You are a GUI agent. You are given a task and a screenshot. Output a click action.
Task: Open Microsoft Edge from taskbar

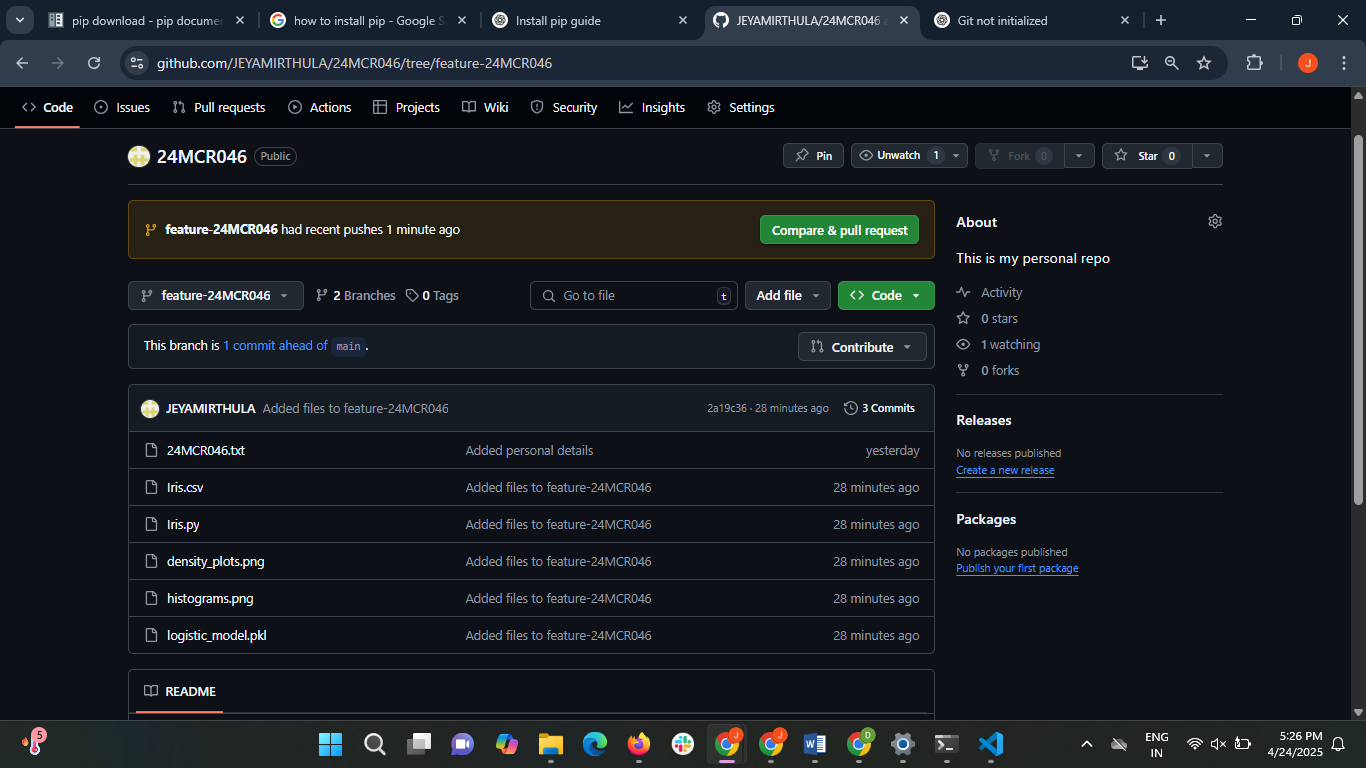[x=594, y=744]
